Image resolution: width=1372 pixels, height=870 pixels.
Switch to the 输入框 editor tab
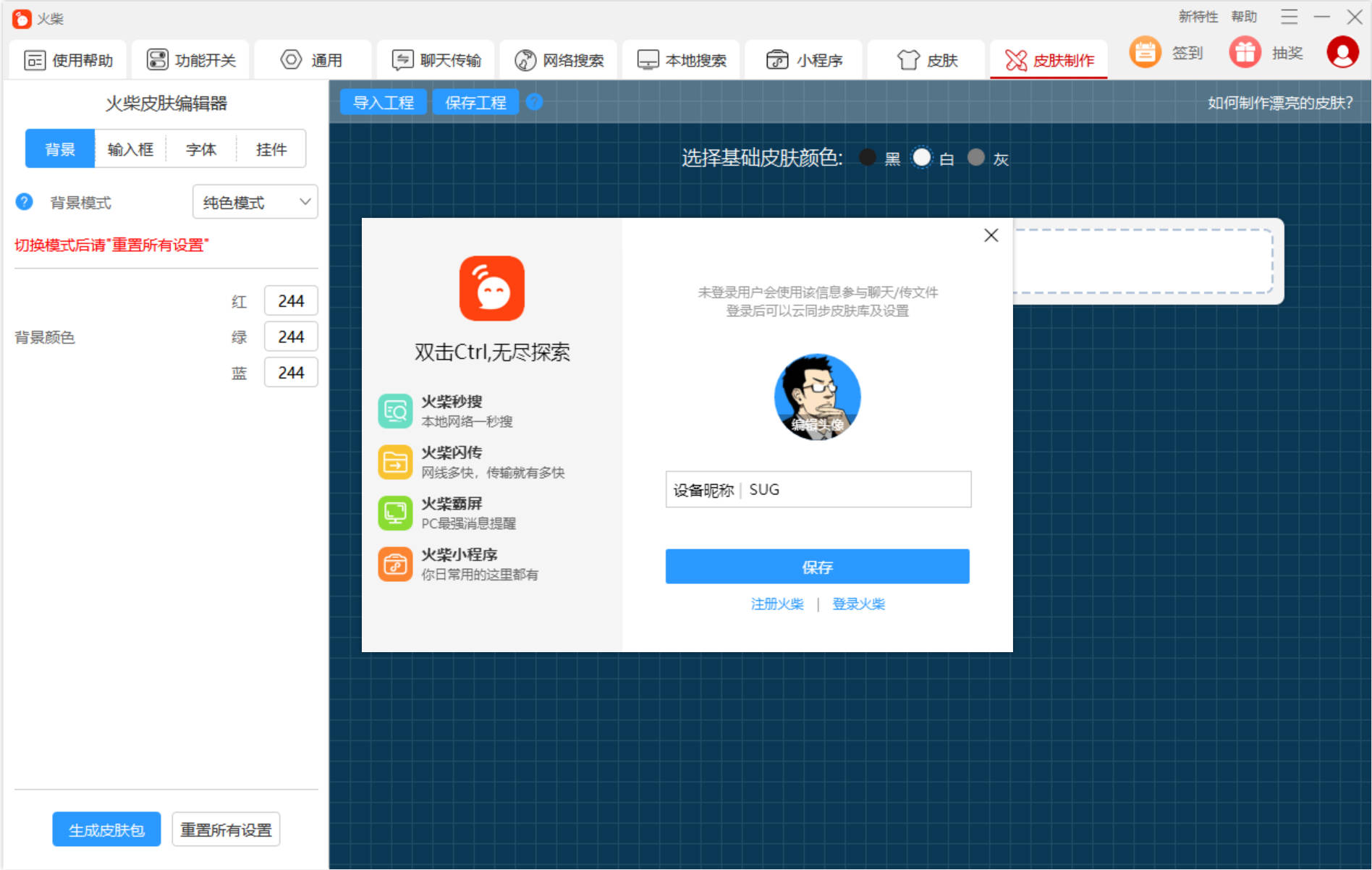coord(130,149)
